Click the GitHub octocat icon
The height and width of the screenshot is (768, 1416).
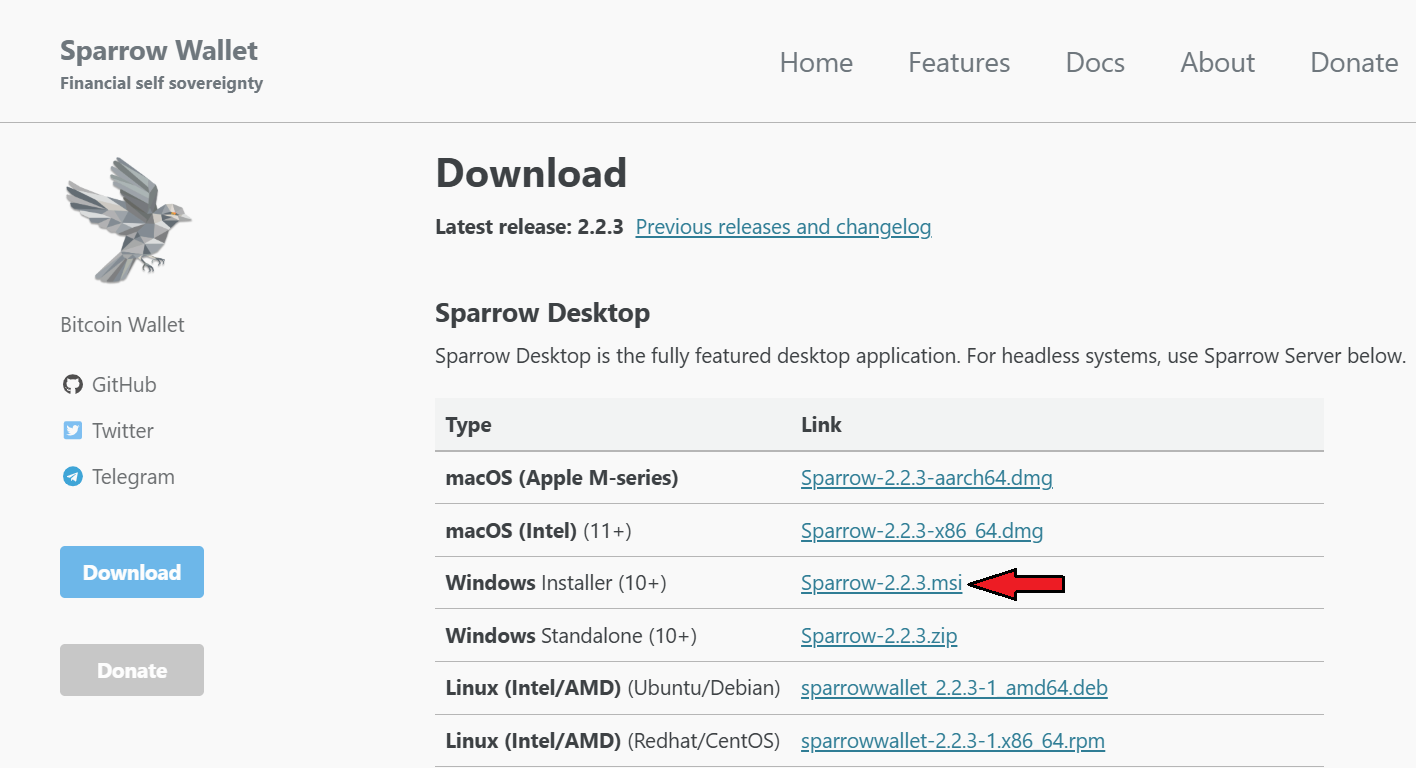point(72,385)
